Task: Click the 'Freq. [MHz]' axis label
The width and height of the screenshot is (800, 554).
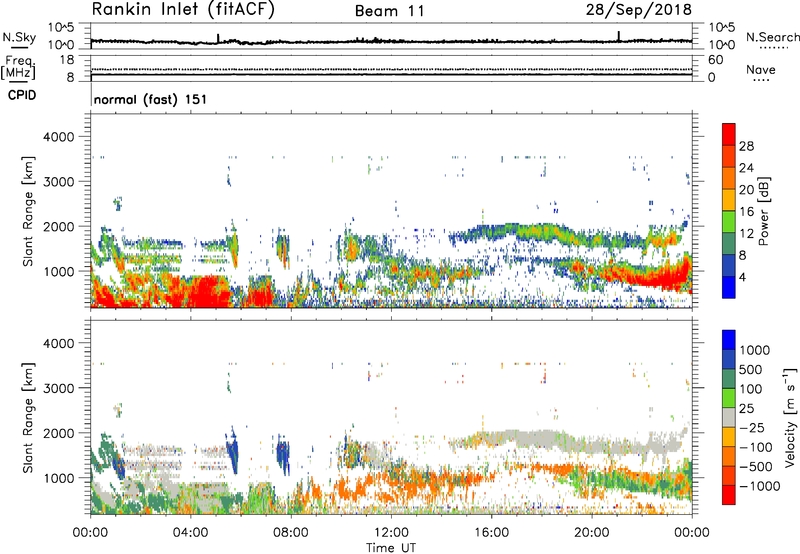Action: tap(19, 68)
